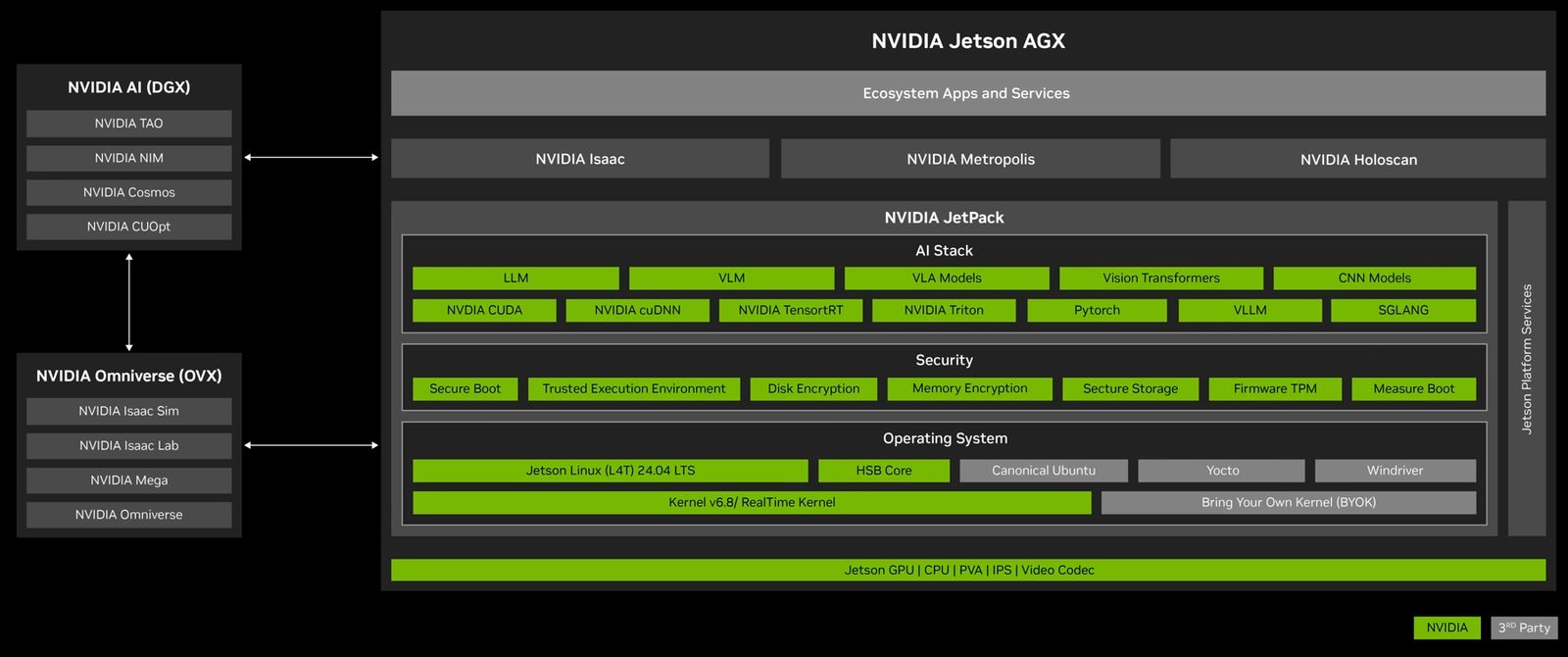Screen dimensions: 1568x657
Task: Select the NVIDIA CUDA block
Action: 484,310
